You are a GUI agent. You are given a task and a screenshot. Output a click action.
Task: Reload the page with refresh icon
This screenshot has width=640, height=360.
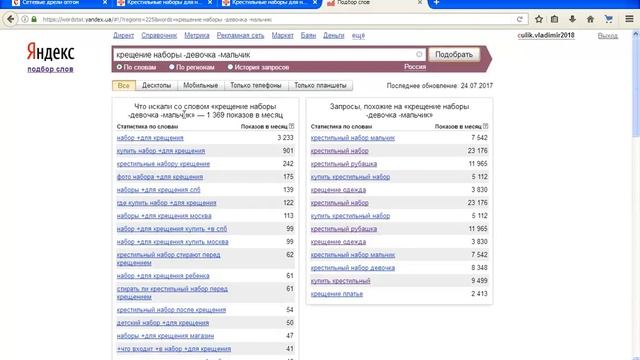click(520, 19)
